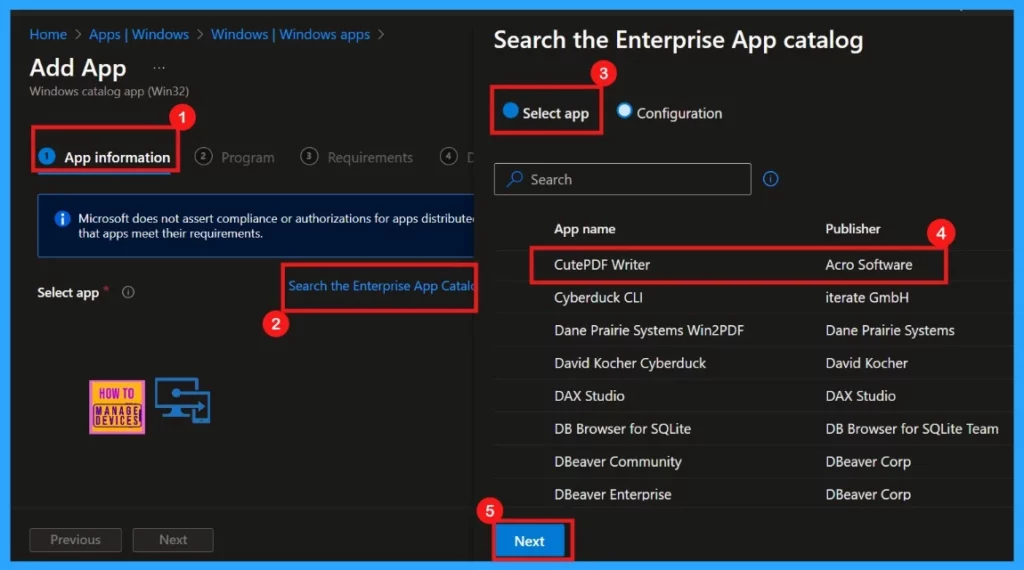This screenshot has width=1024, height=570.
Task: Open Windows | Windows apps breadcrumb
Action: 290,35
